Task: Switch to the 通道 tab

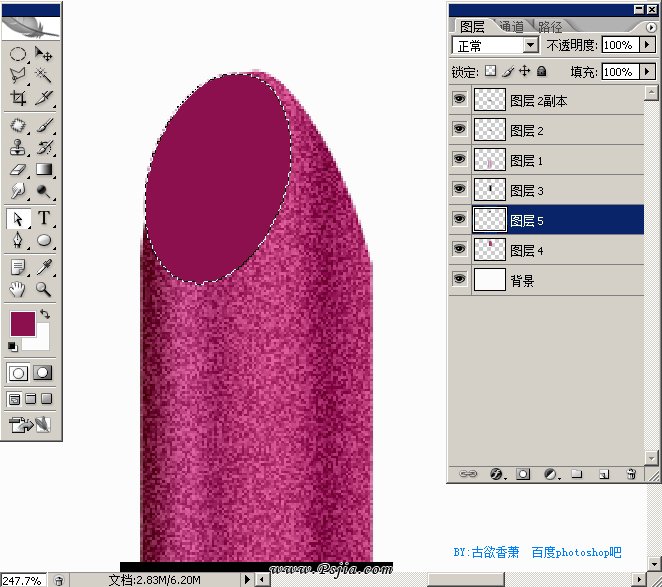Action: click(x=512, y=27)
